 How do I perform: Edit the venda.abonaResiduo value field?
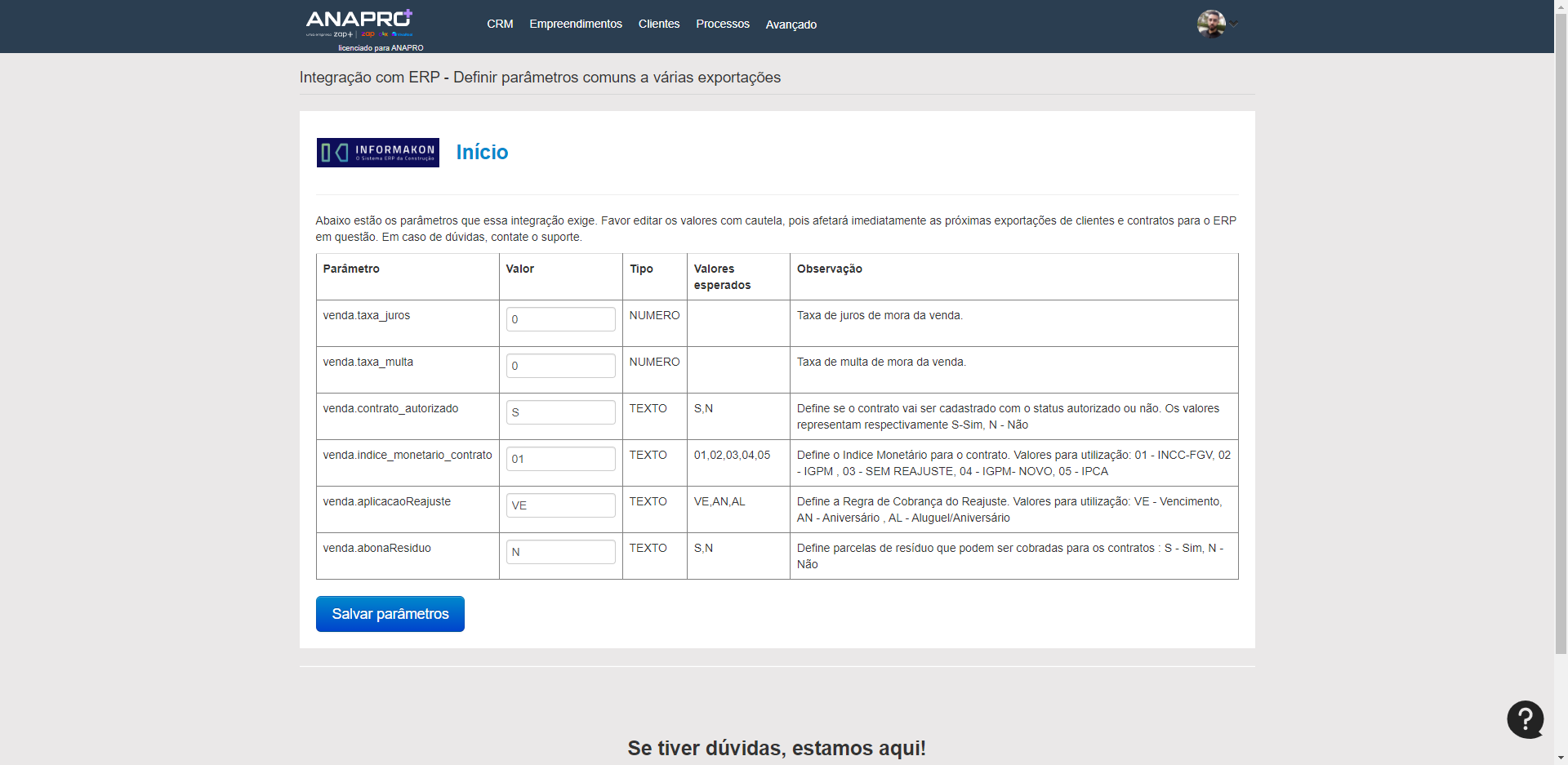(560, 552)
